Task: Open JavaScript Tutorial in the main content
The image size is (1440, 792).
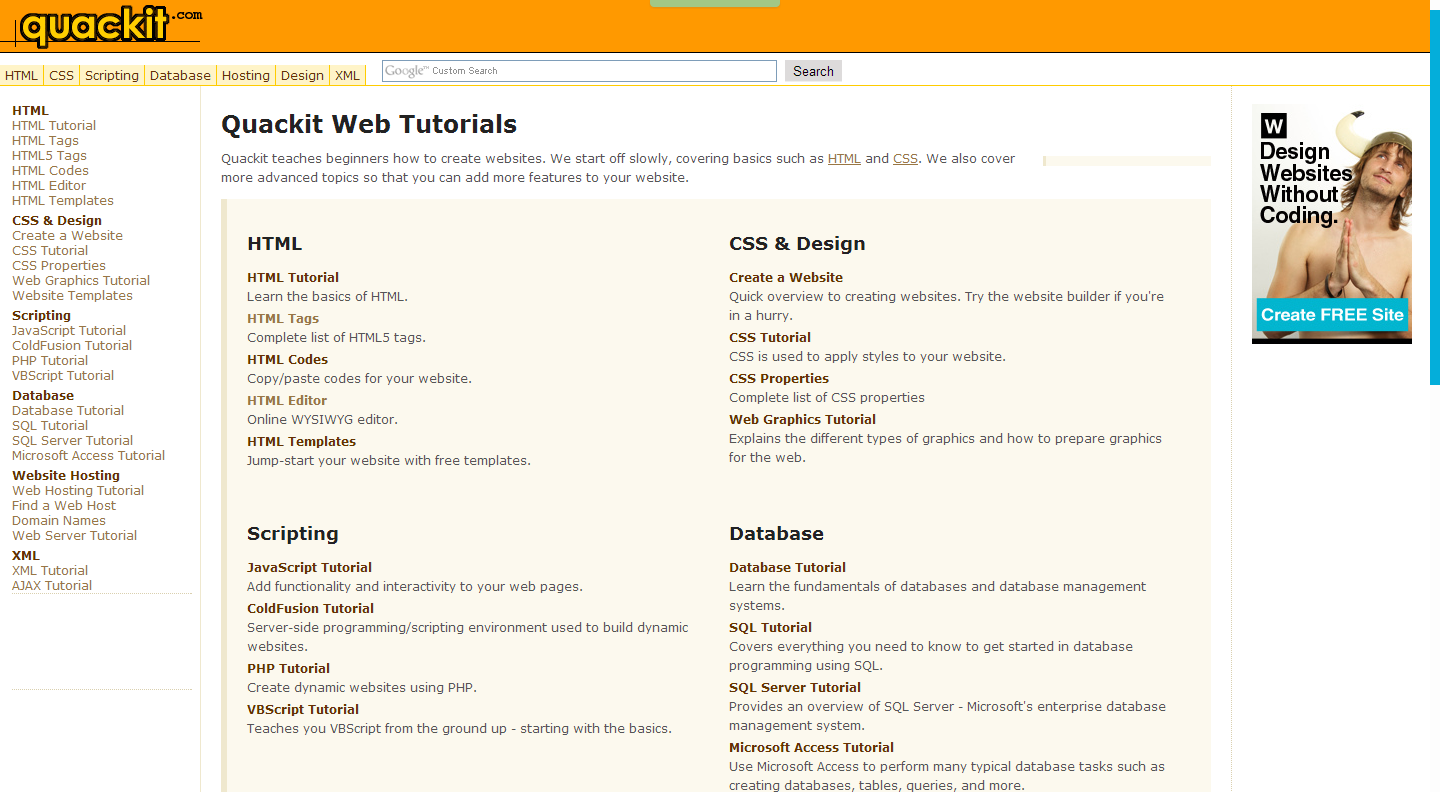Action: pos(310,568)
